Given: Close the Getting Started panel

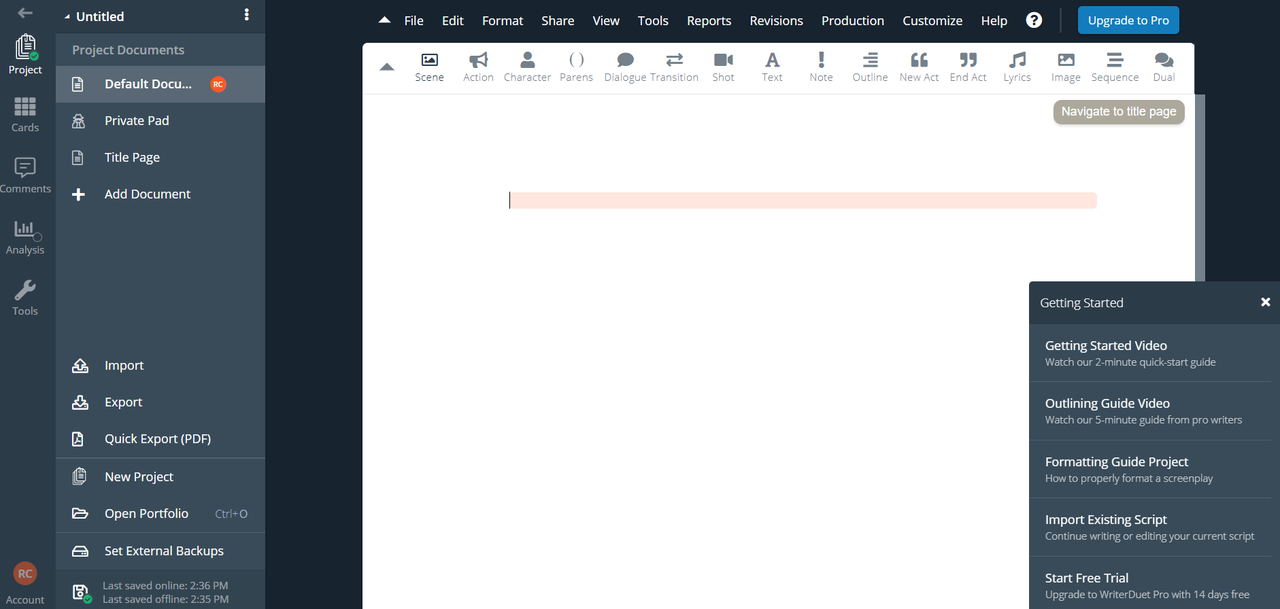Looking at the screenshot, I should coord(1265,302).
